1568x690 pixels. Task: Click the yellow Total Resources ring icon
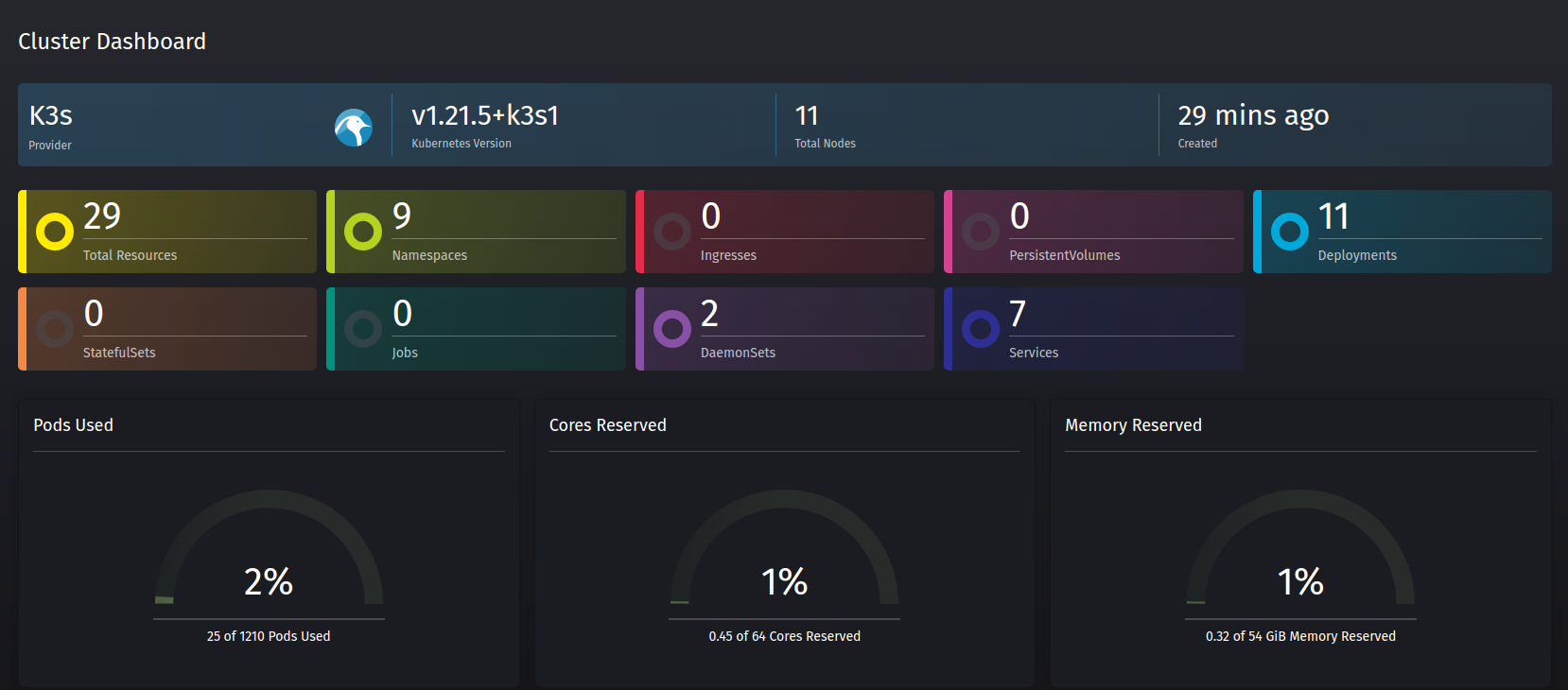point(55,232)
